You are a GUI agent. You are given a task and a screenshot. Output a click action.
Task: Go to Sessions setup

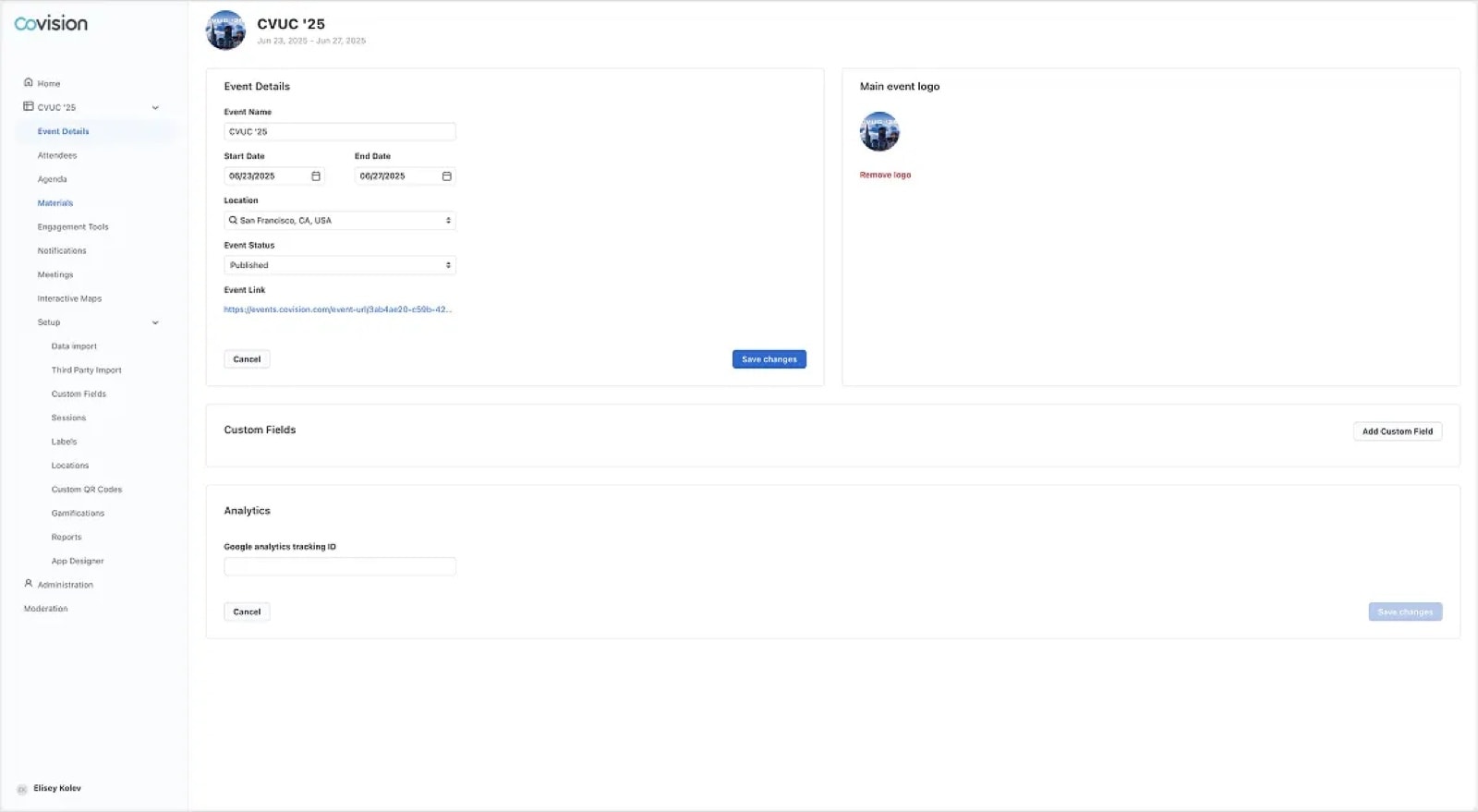[x=68, y=418]
